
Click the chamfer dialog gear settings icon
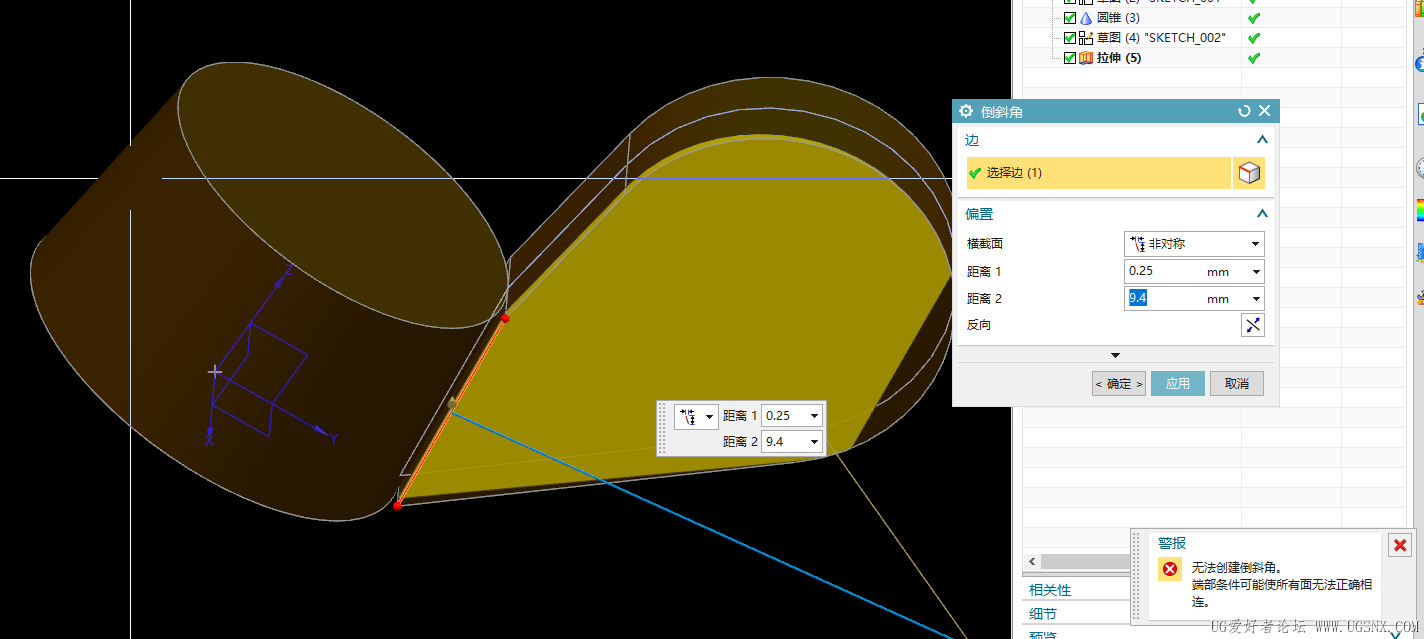click(x=966, y=111)
